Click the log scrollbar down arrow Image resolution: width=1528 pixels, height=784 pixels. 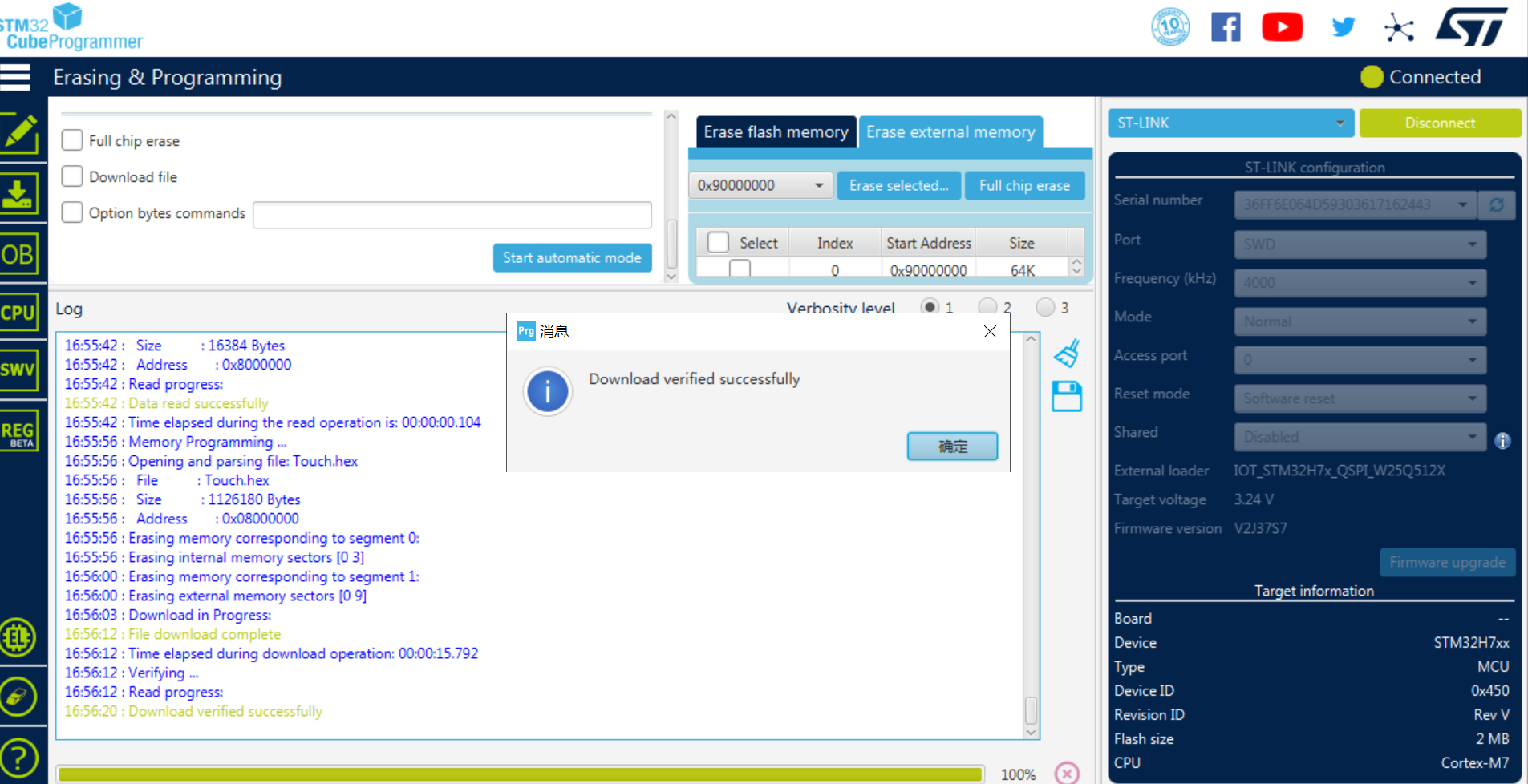1031,732
